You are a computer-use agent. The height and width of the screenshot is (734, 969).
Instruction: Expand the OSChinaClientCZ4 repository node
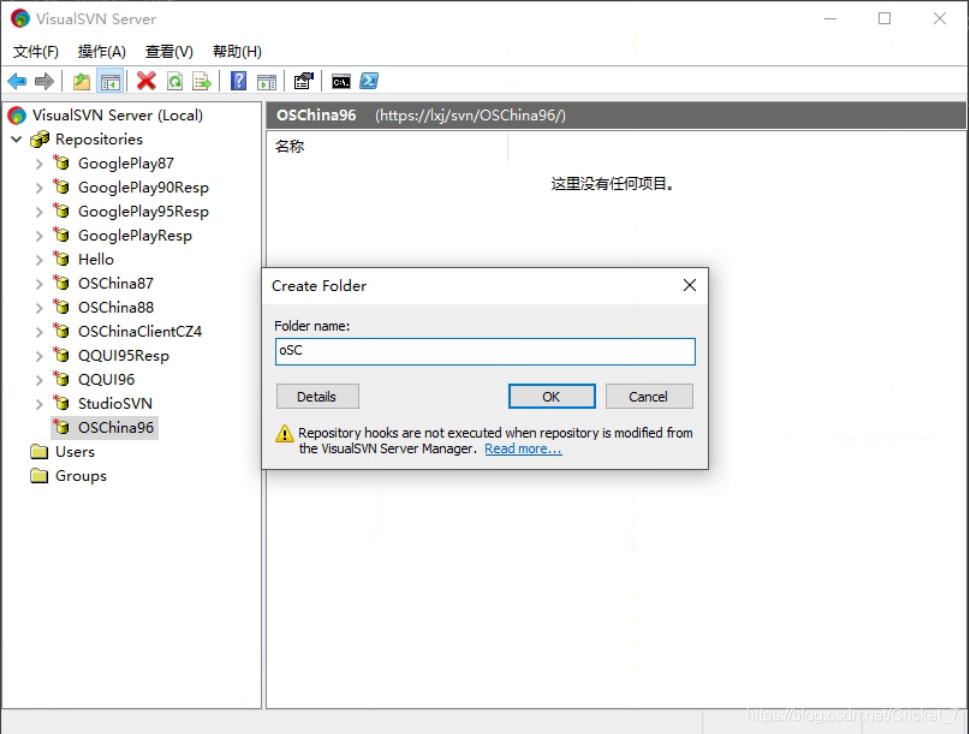tap(39, 332)
